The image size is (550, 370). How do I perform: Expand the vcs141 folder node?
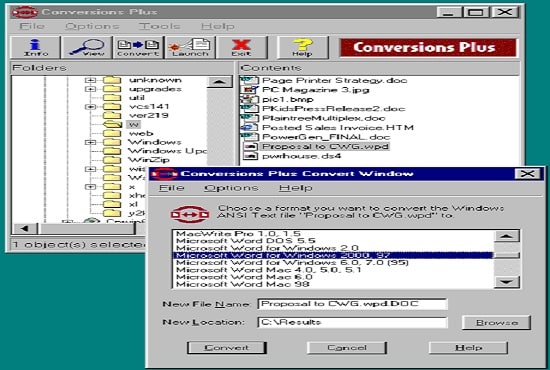90,107
